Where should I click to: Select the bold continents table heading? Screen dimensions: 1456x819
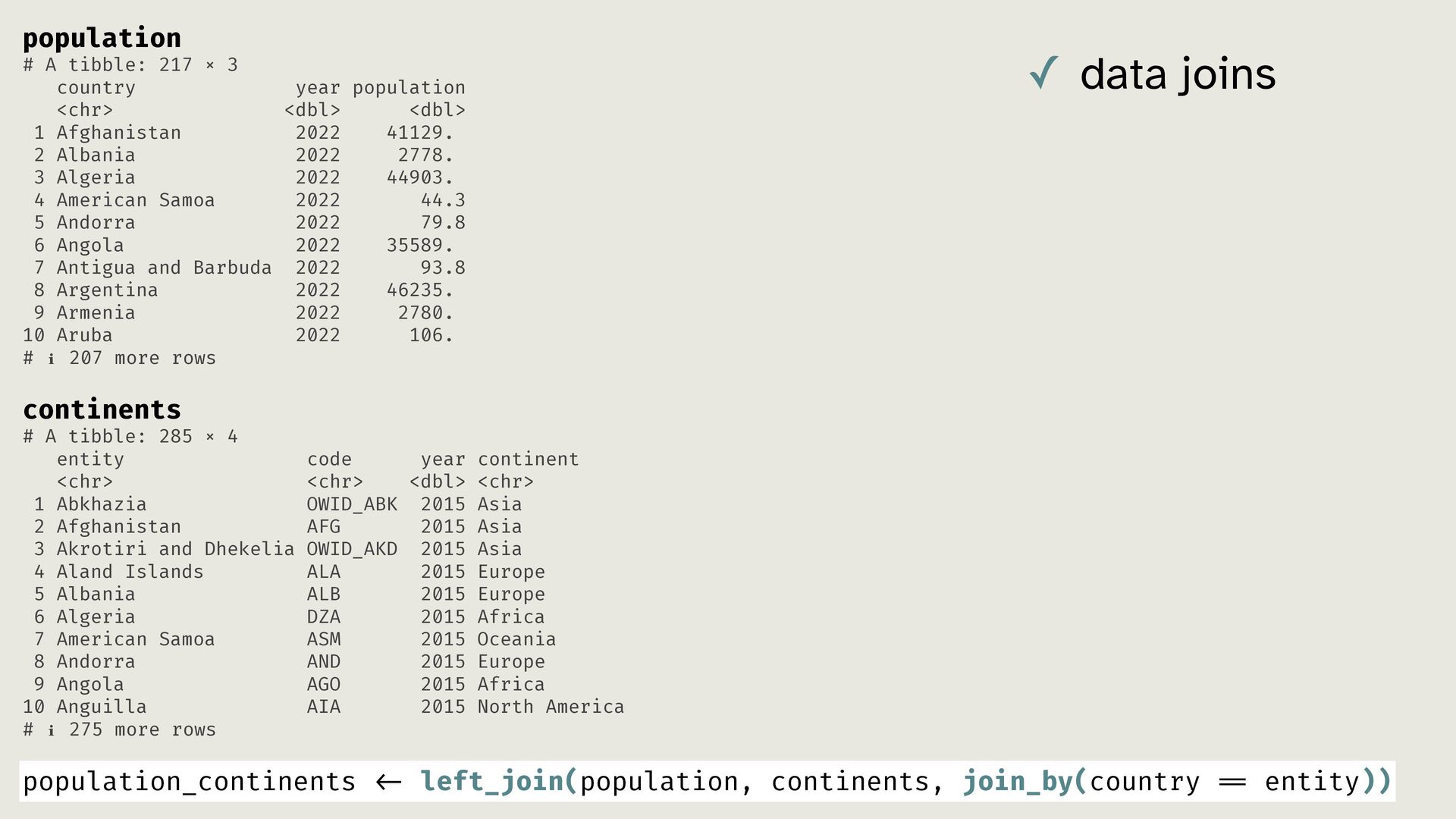(x=102, y=409)
